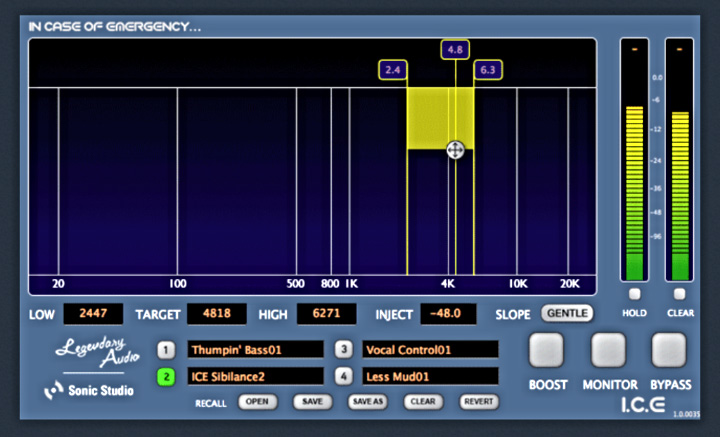Screen dimensions: 720x437
Task: Toggle the MONITOR square button
Action: [x=609, y=350]
